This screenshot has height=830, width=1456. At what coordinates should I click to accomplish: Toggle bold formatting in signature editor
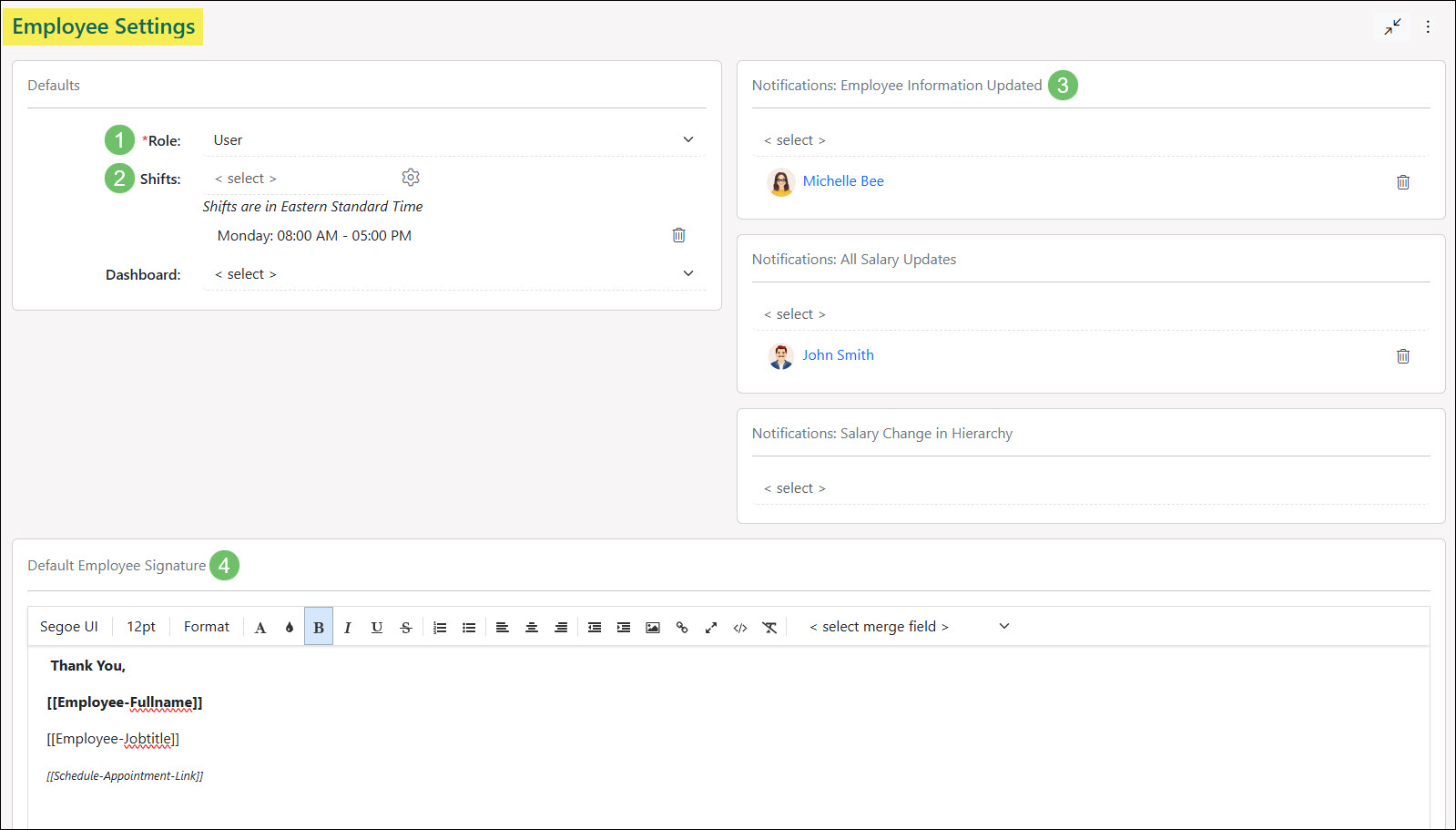tap(319, 627)
